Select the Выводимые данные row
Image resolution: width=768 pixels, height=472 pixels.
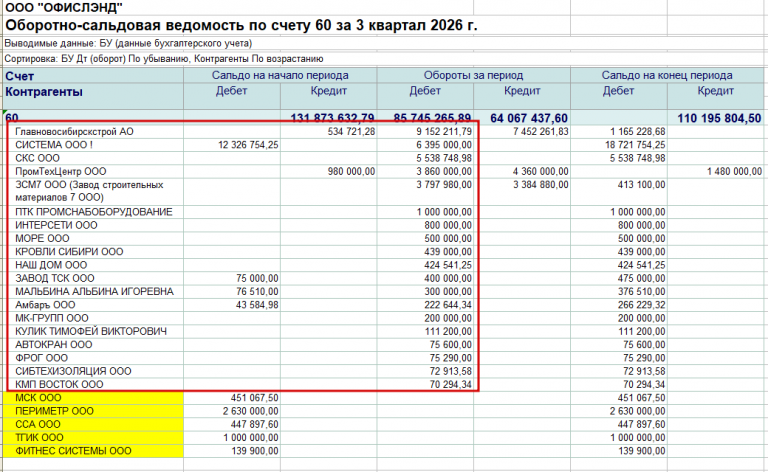tap(128, 43)
